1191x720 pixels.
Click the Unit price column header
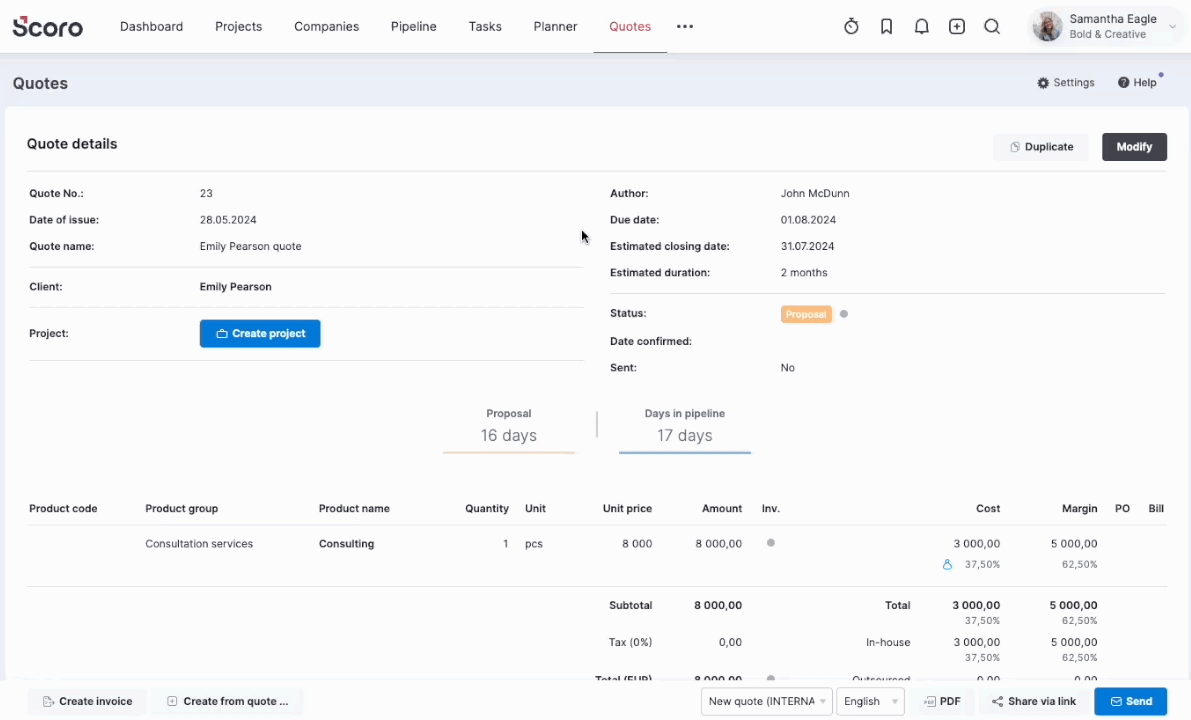627,508
